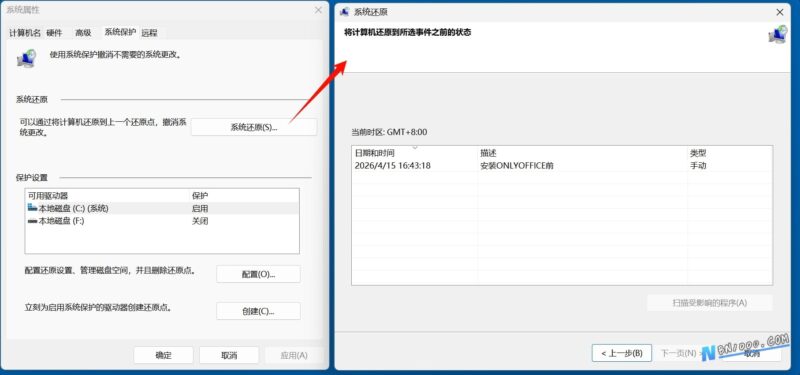The height and width of the screenshot is (375, 800).
Task: Click the 系统还原 title bar icon
Action: [344, 12]
